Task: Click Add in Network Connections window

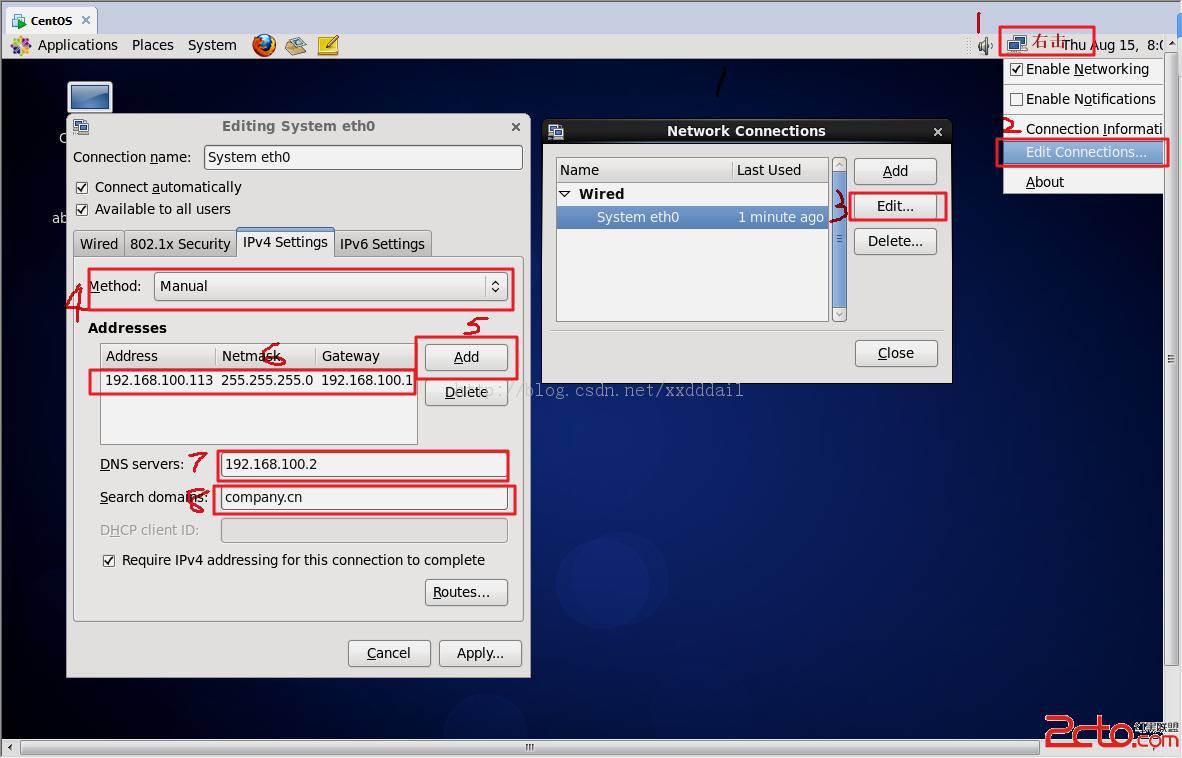Action: (896, 171)
